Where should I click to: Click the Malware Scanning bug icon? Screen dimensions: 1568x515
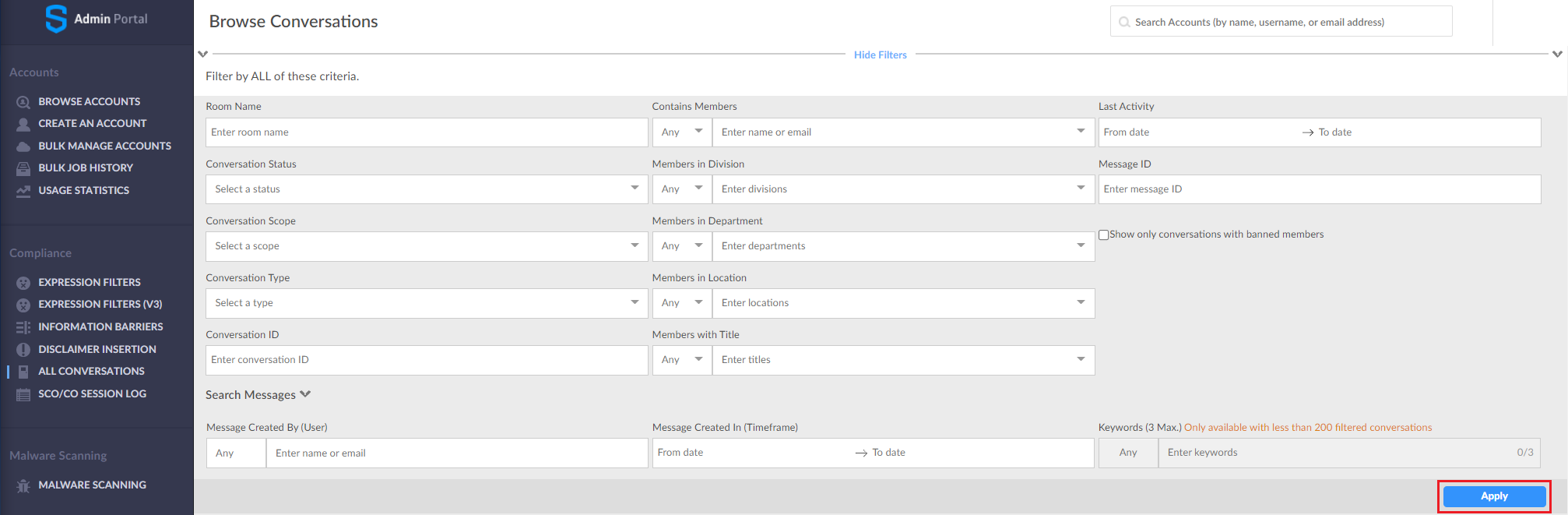coord(23,485)
